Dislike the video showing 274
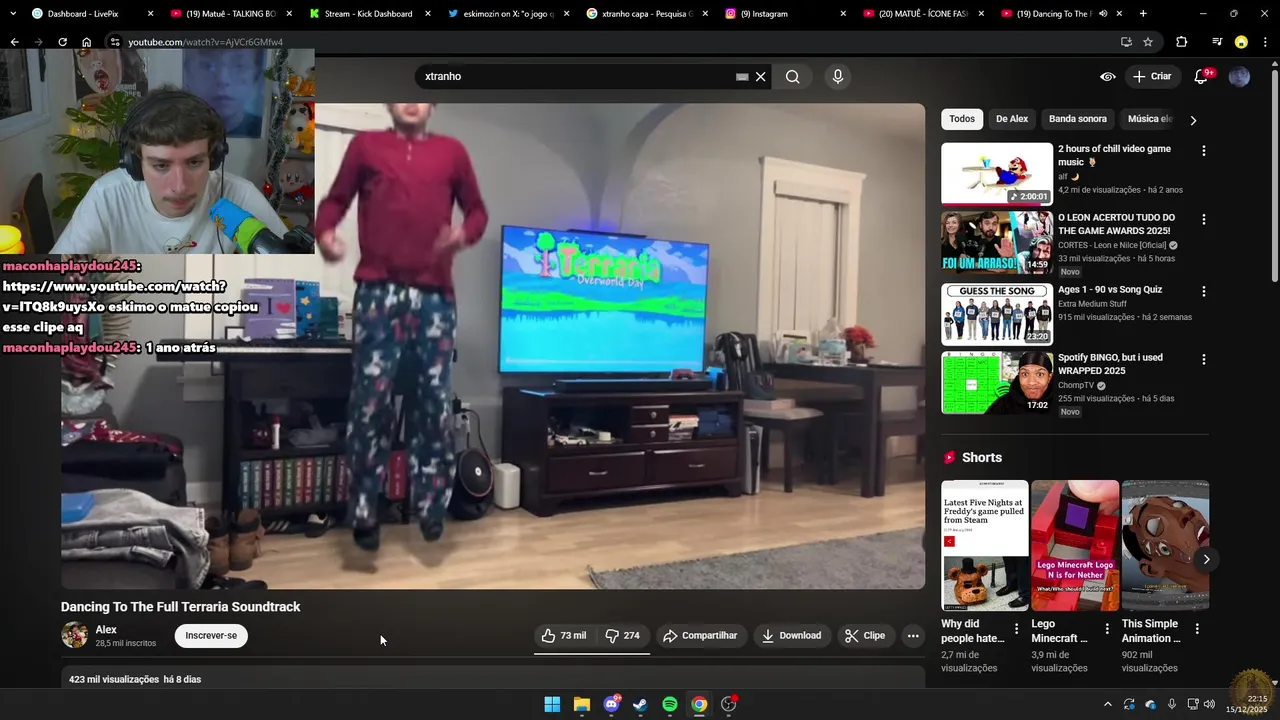The width and height of the screenshot is (1280, 720). (622, 635)
